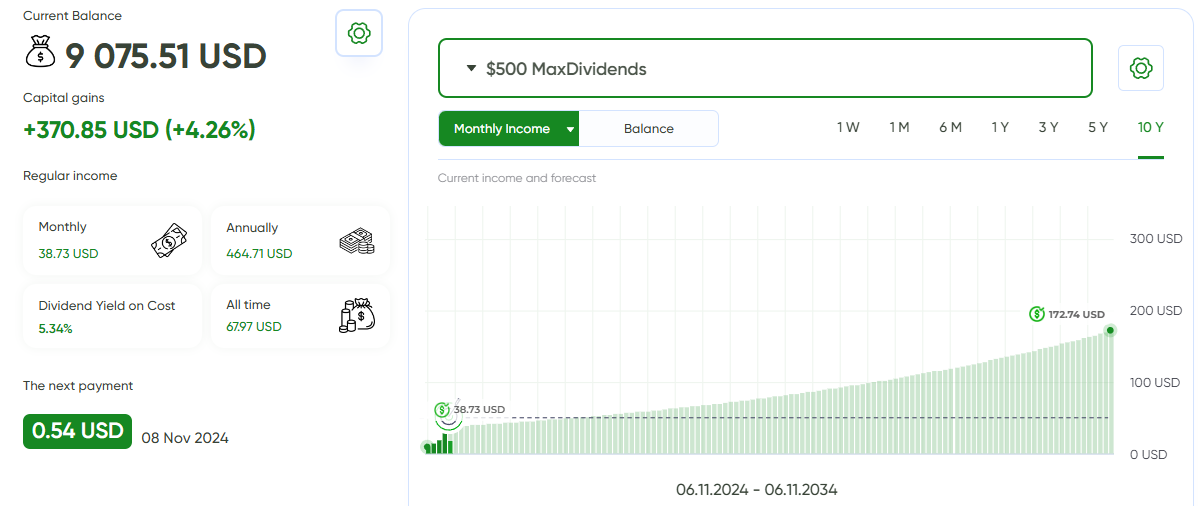Click the 0 USD axis label

[1149, 455]
